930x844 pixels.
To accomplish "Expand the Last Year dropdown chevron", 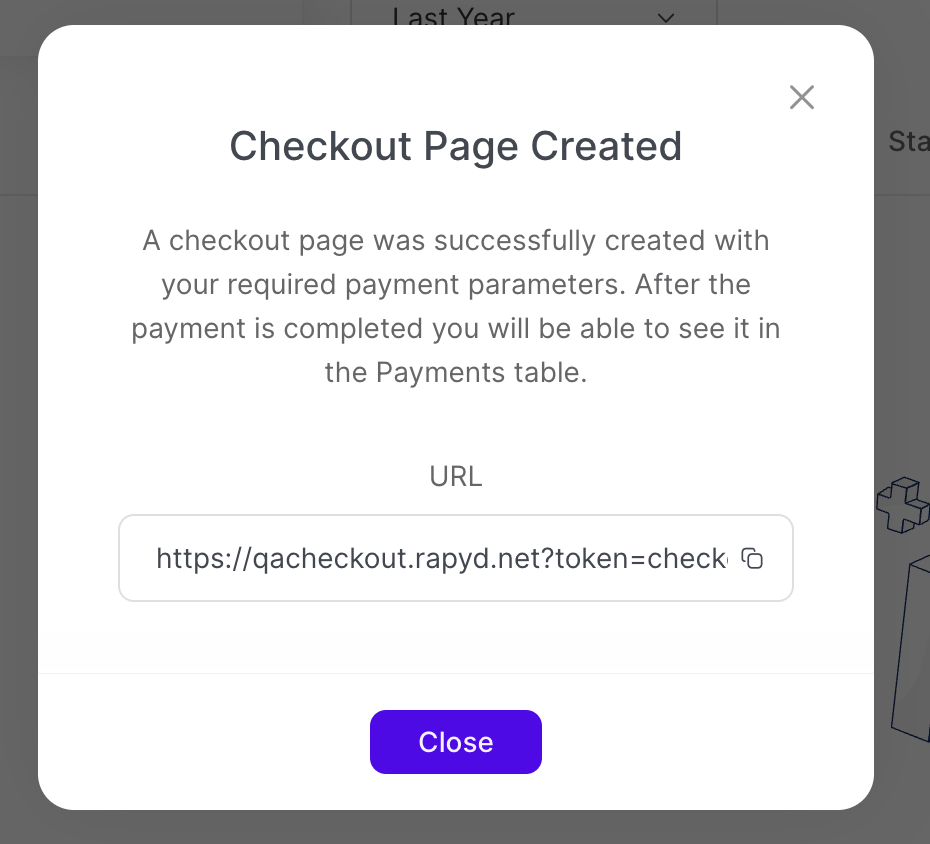I will (666, 17).
